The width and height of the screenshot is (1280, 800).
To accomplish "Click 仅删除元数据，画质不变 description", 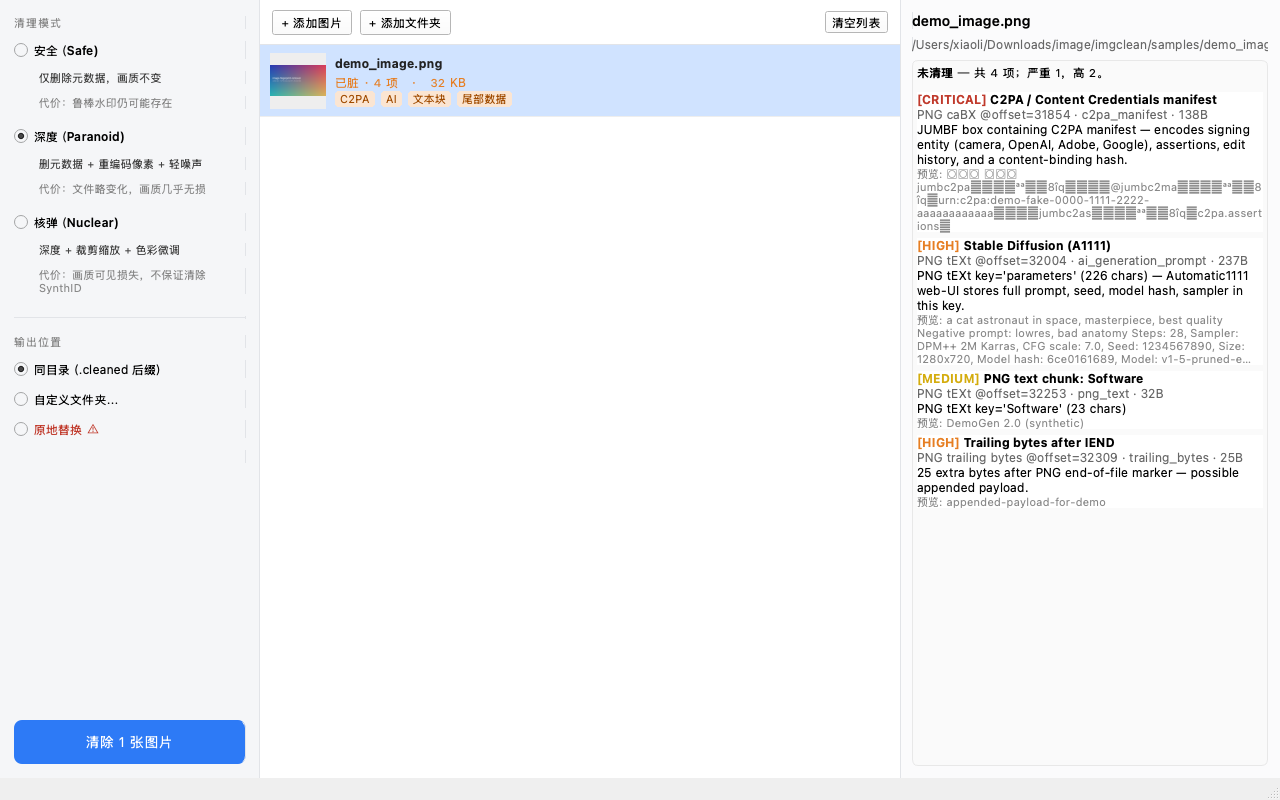I will pyautogui.click(x=100, y=78).
